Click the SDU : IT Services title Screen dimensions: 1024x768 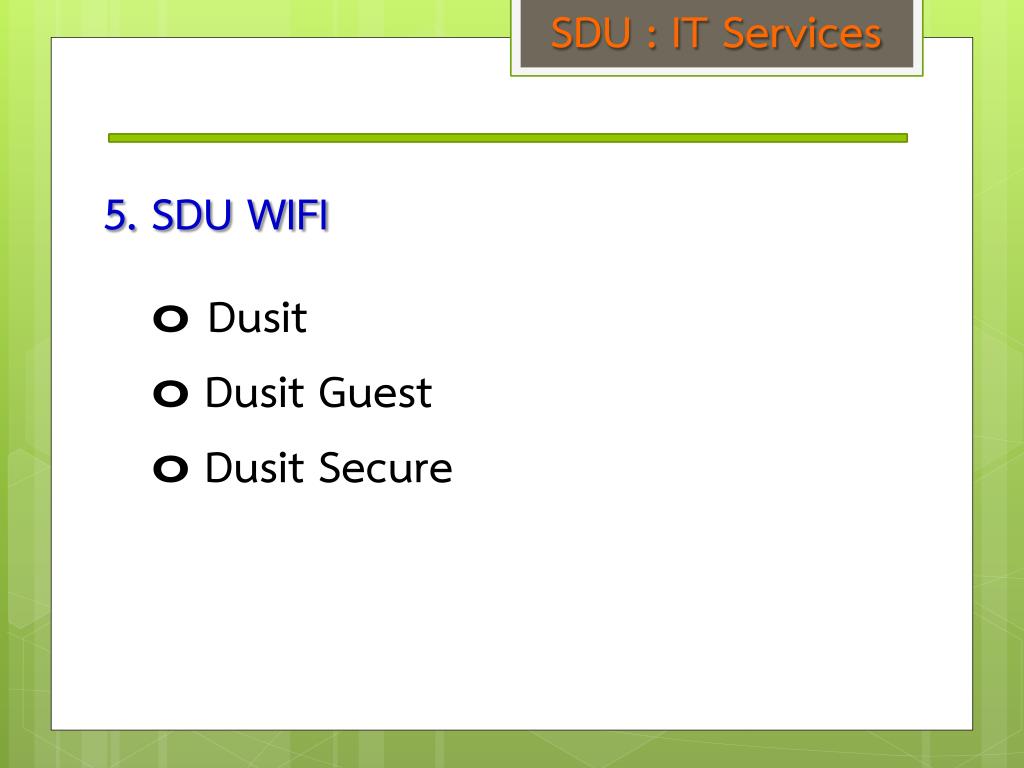716,33
